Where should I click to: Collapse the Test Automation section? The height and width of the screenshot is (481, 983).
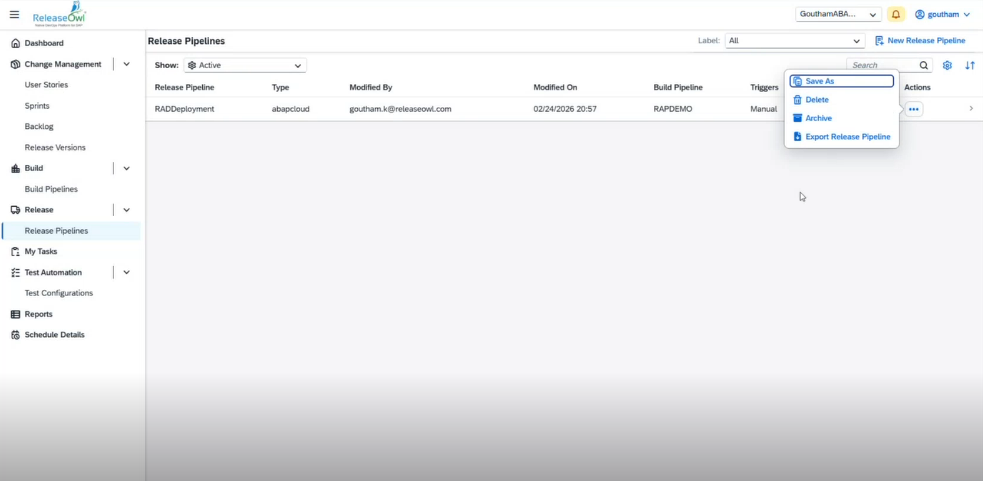point(126,272)
